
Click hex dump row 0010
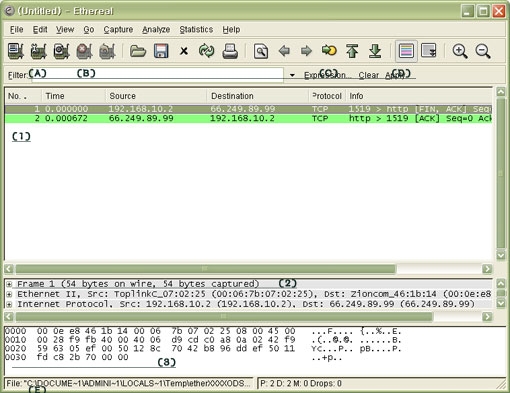coord(203,340)
